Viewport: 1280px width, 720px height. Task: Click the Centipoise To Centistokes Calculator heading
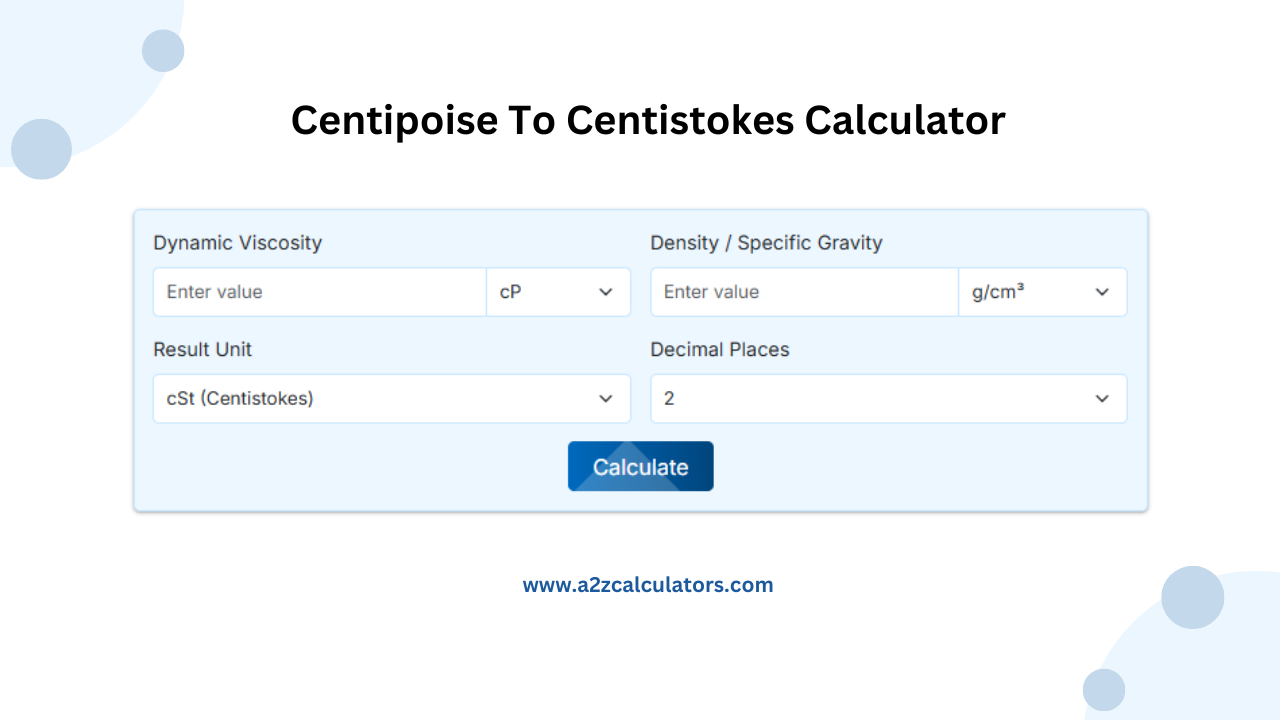[x=647, y=120]
